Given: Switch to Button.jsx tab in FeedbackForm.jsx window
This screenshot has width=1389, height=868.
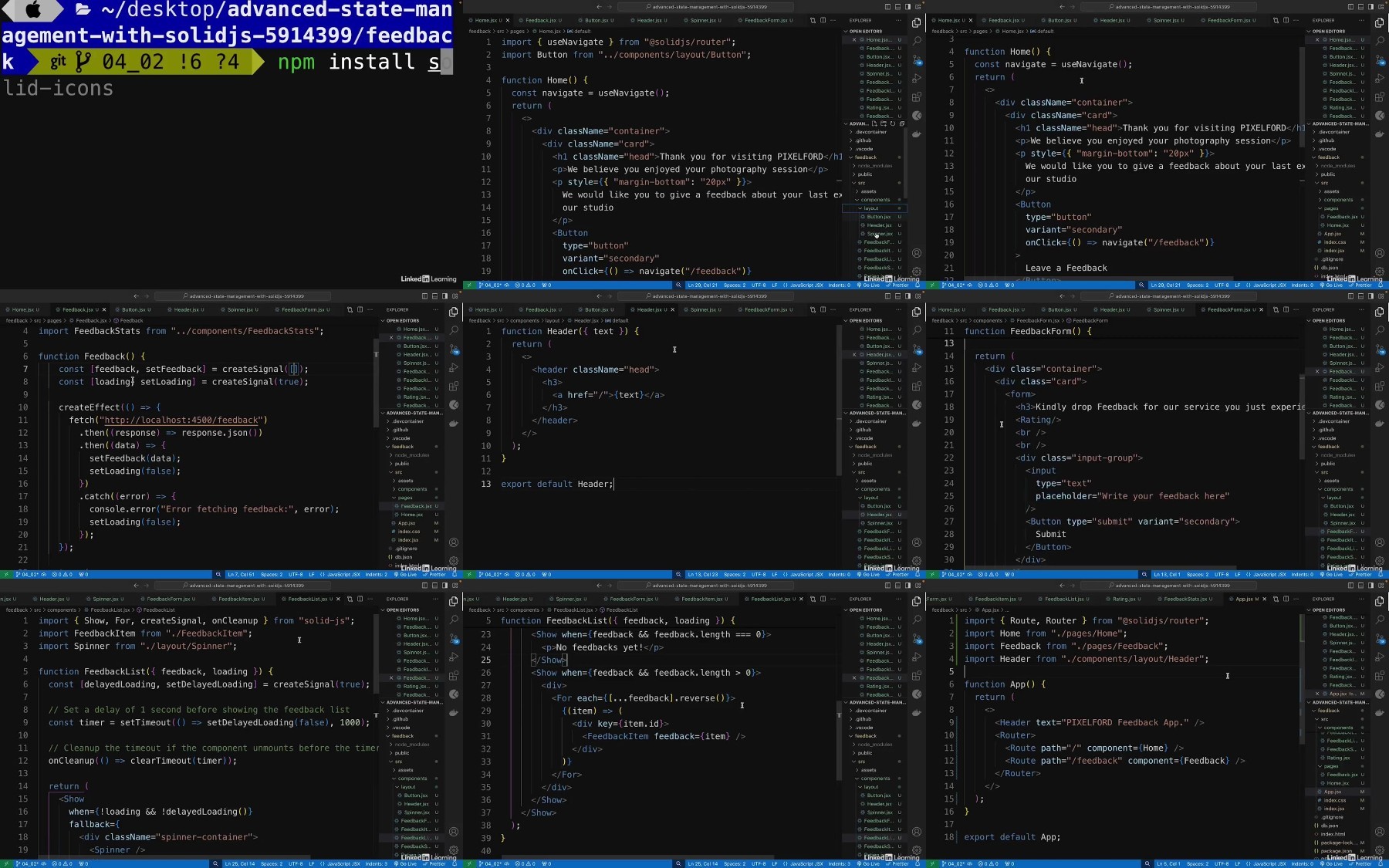Looking at the screenshot, I should tap(1062, 309).
